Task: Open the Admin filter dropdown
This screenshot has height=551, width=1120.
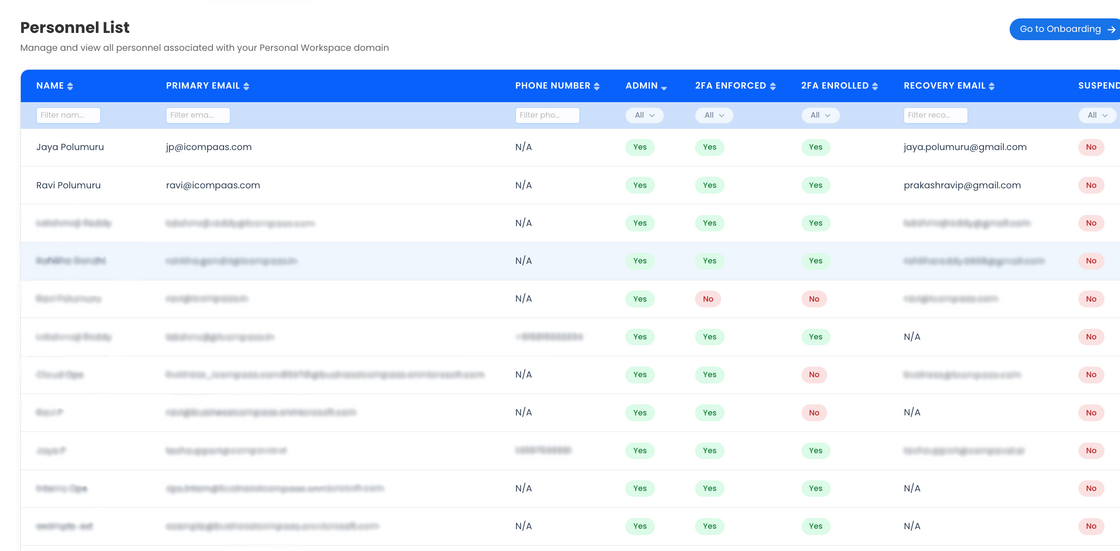Action: tap(645, 116)
